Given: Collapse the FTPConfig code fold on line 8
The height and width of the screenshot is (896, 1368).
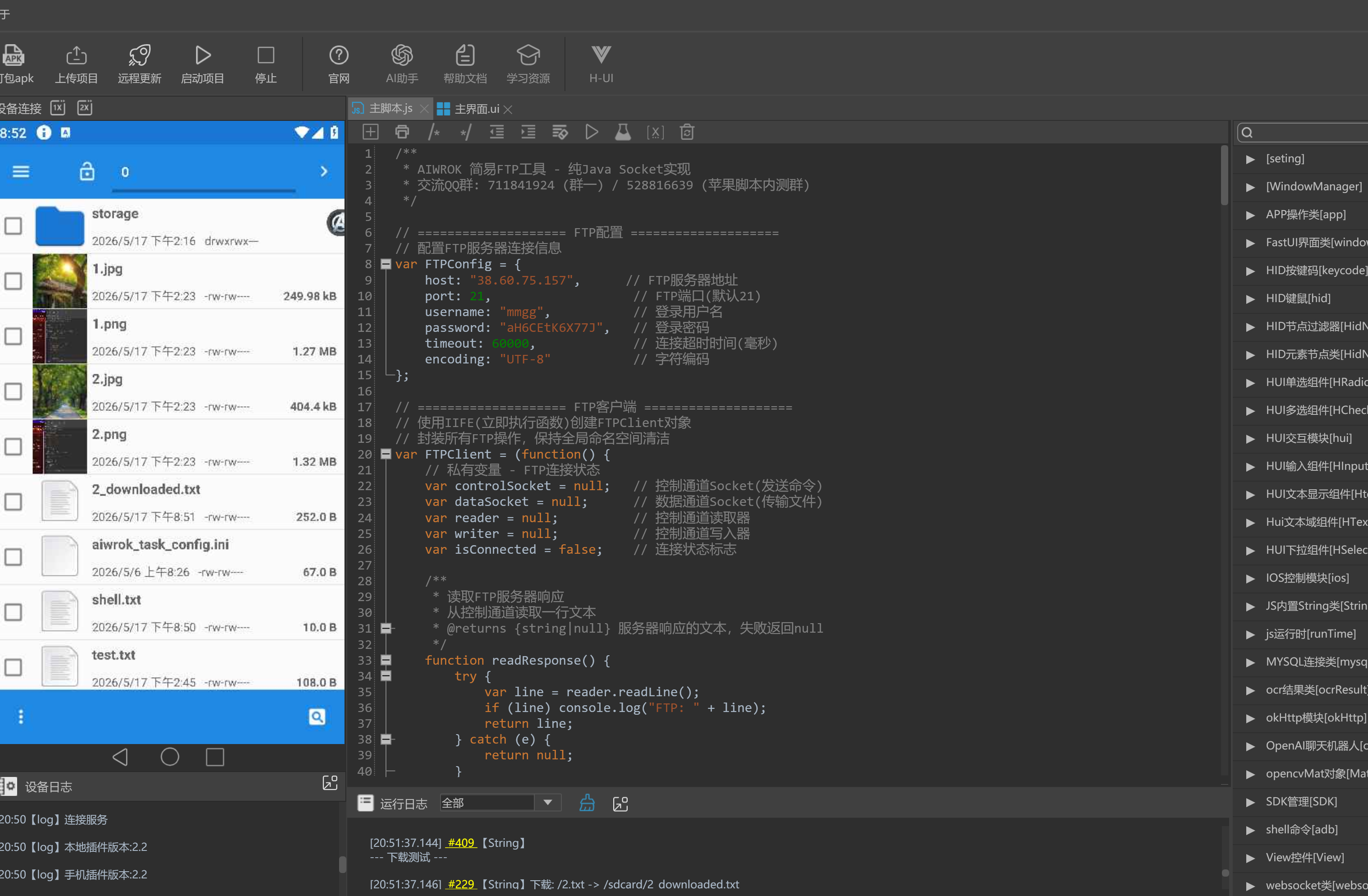Looking at the screenshot, I should (x=386, y=264).
